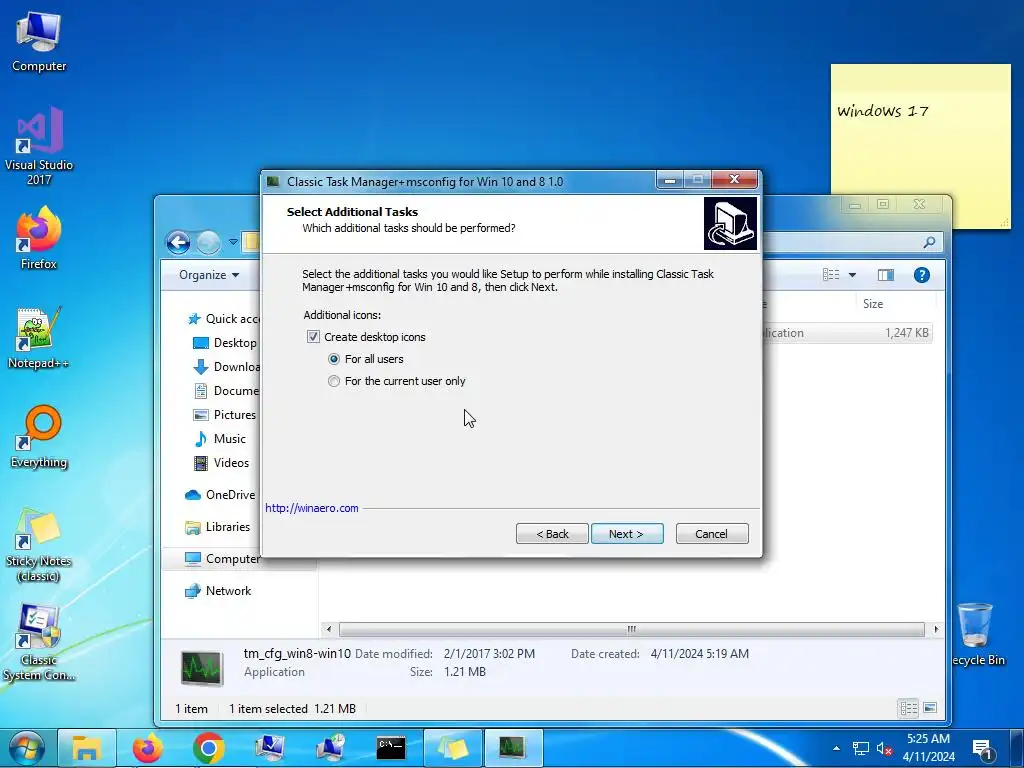
Task: Select Downloads in the navigation pane
Action: (227, 367)
